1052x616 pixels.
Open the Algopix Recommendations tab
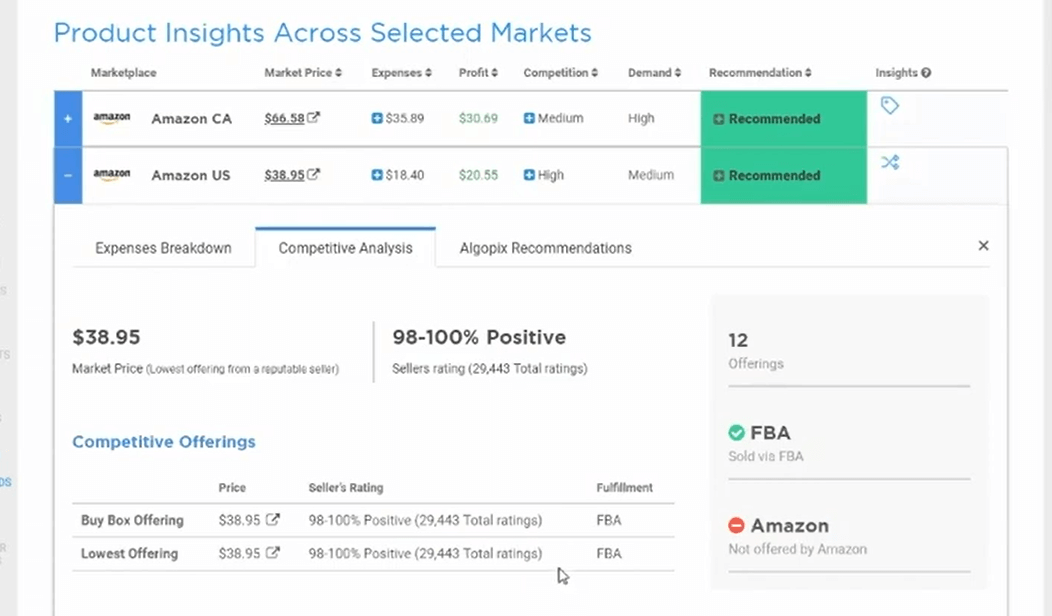coord(545,247)
